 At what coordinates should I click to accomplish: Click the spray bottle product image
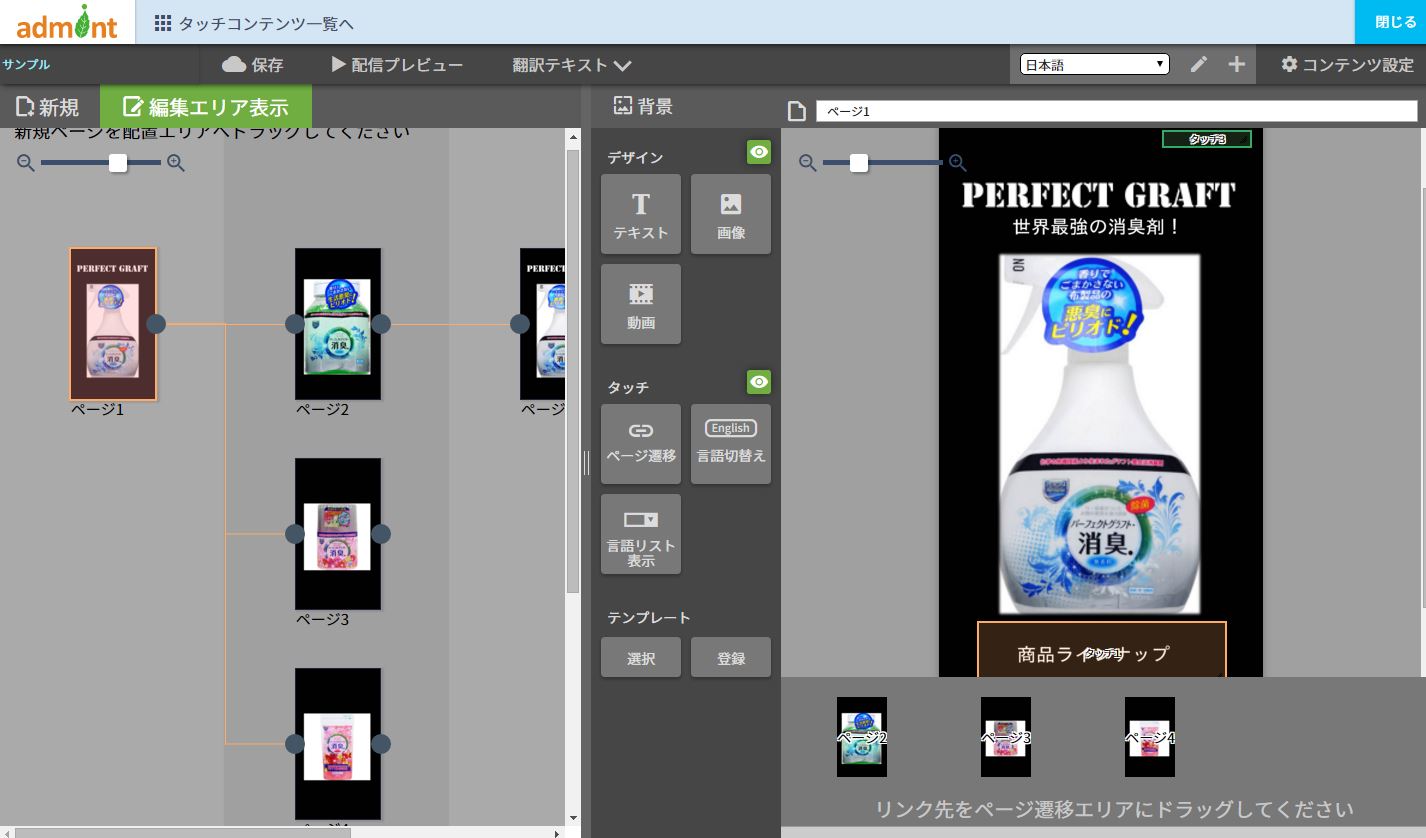(x=1100, y=433)
